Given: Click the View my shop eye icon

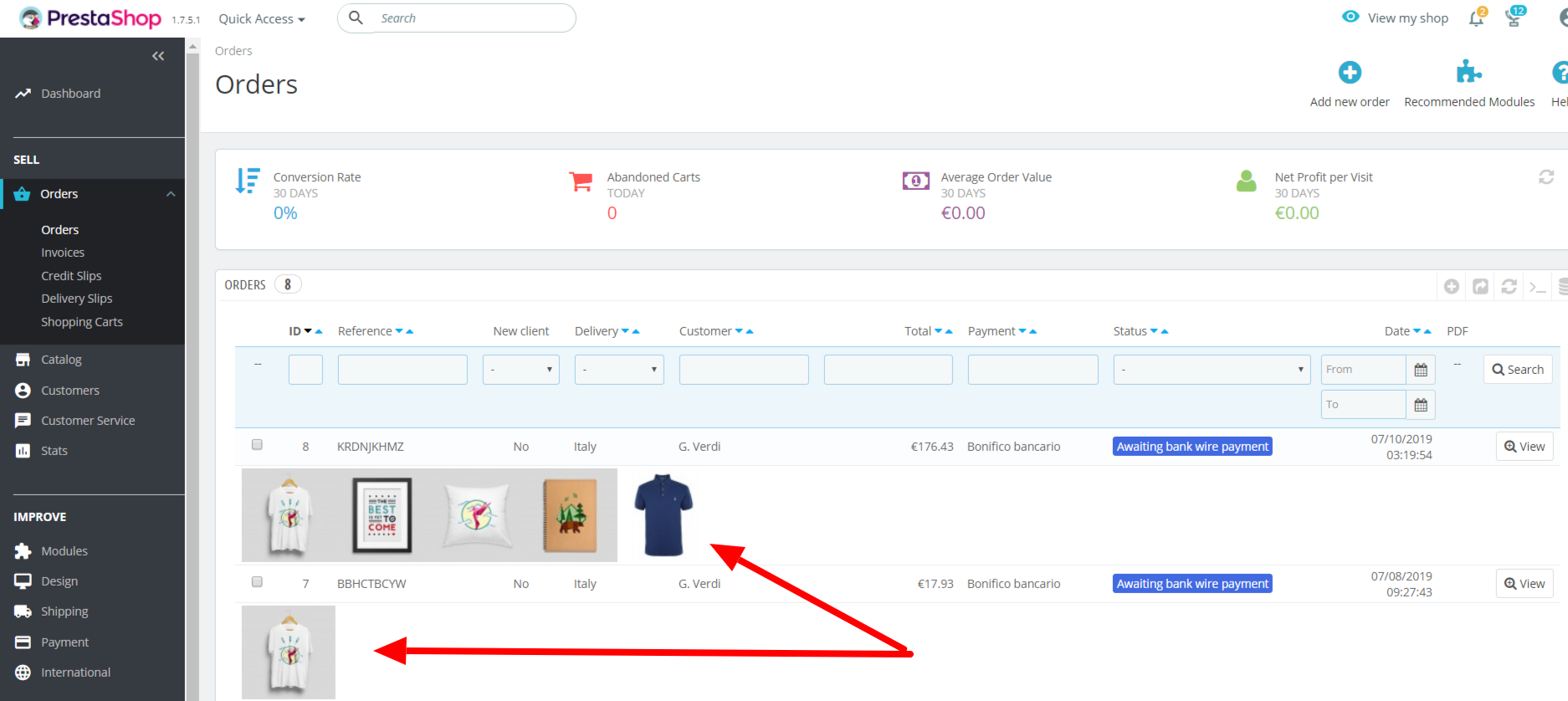Looking at the screenshot, I should [1350, 17].
